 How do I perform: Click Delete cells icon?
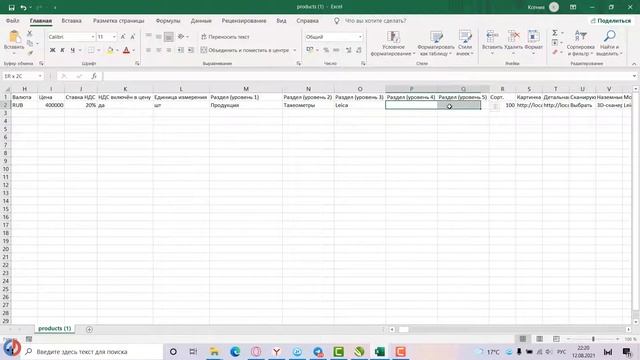tap(513, 37)
